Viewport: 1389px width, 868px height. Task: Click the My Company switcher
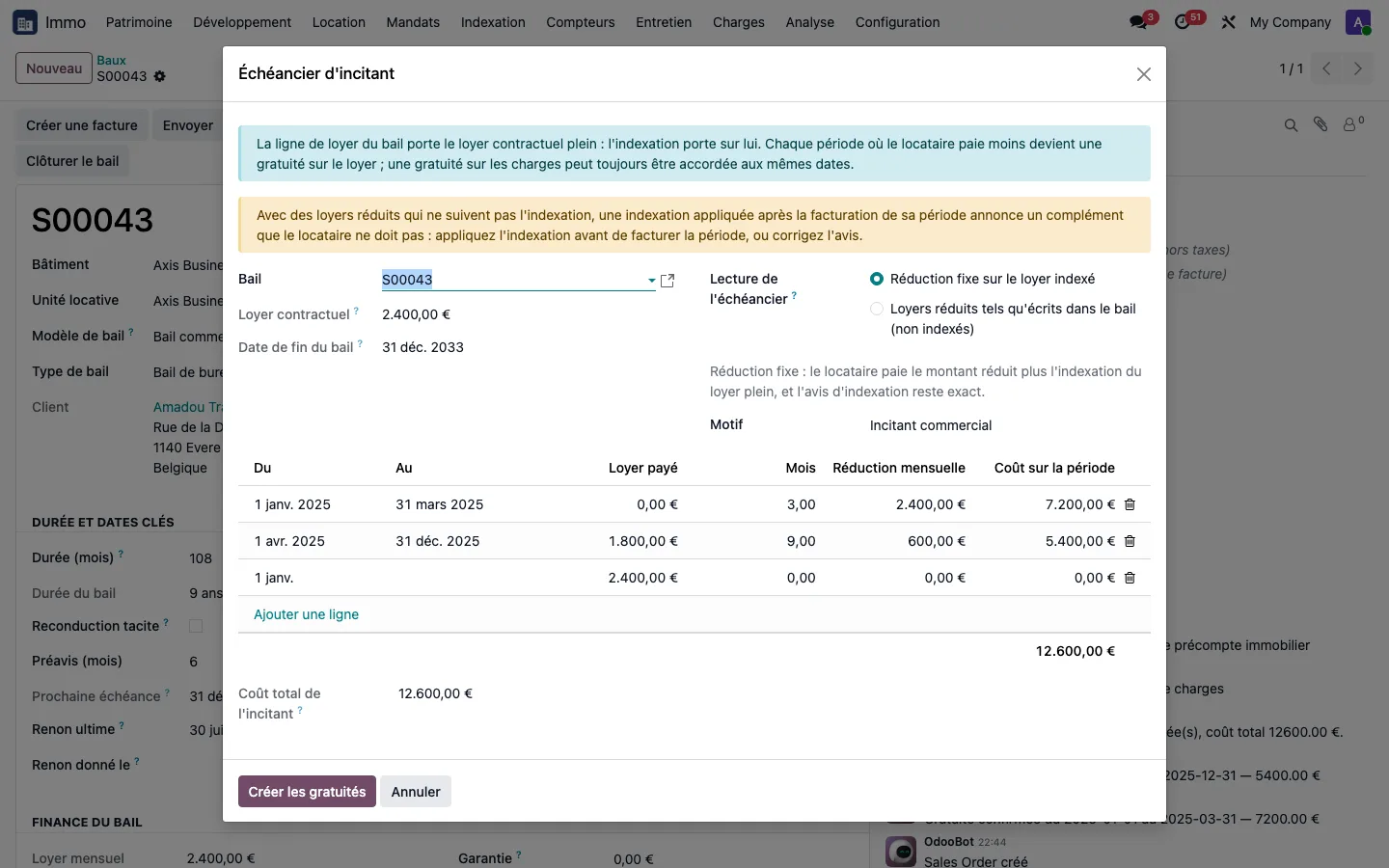[x=1290, y=22]
